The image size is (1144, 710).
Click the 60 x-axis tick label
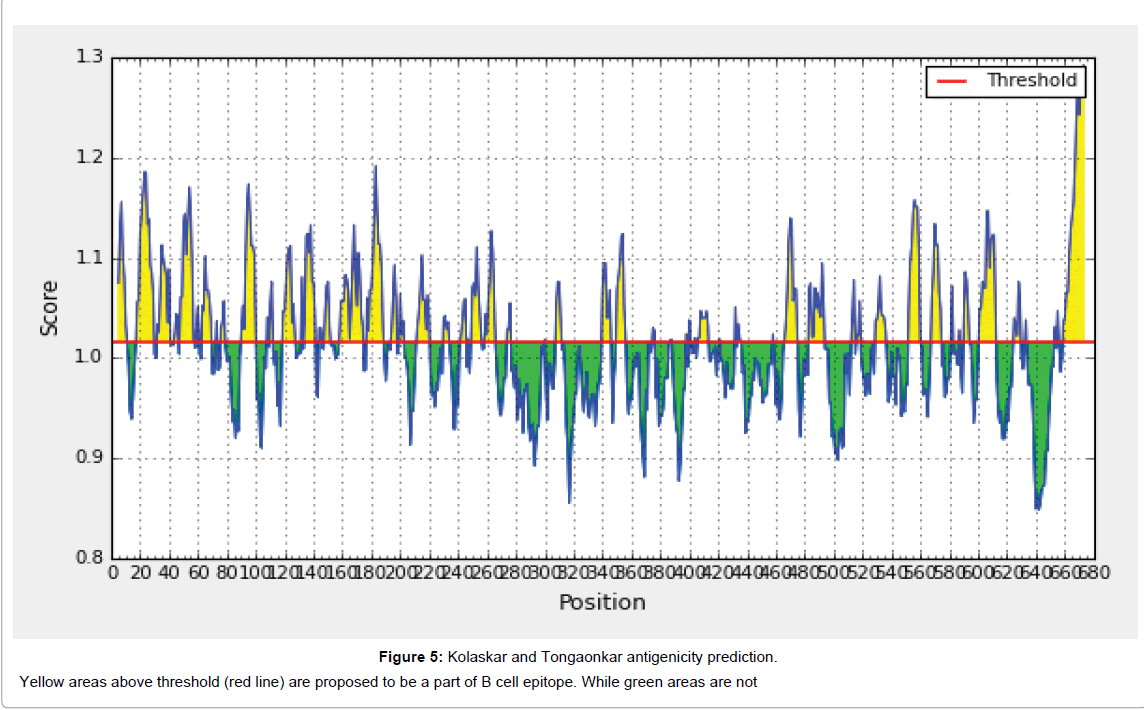coord(196,573)
